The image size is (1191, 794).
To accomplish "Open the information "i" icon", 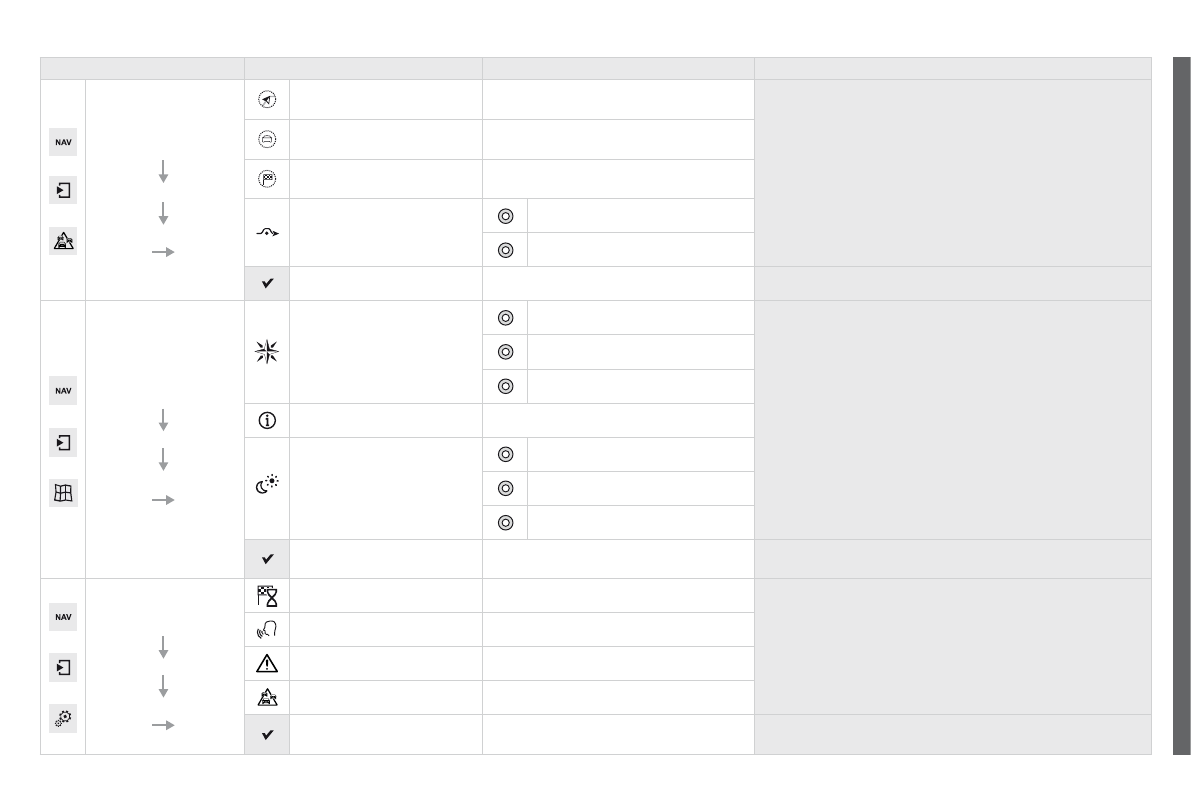I will click(267, 421).
